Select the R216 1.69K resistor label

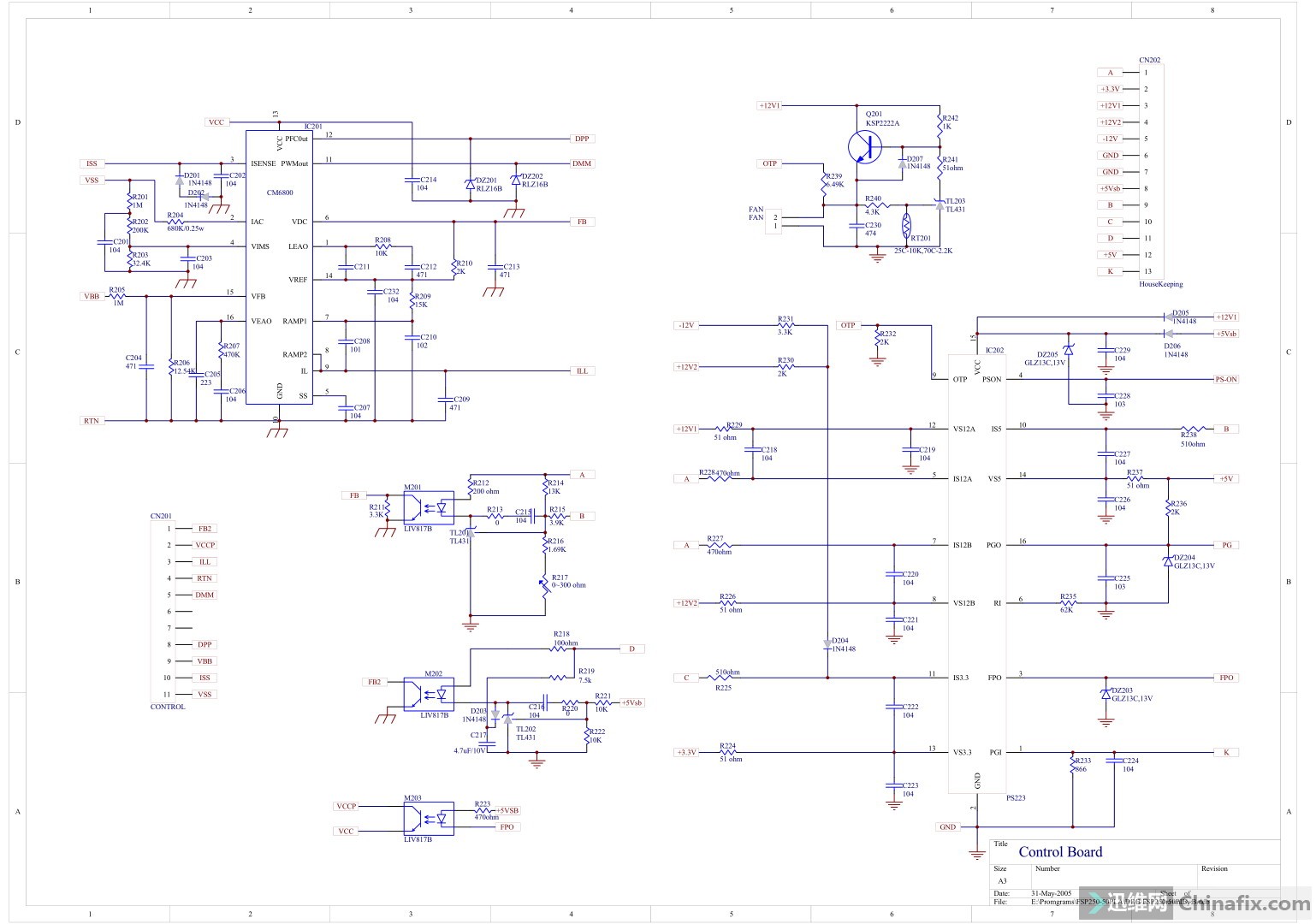coord(557,545)
